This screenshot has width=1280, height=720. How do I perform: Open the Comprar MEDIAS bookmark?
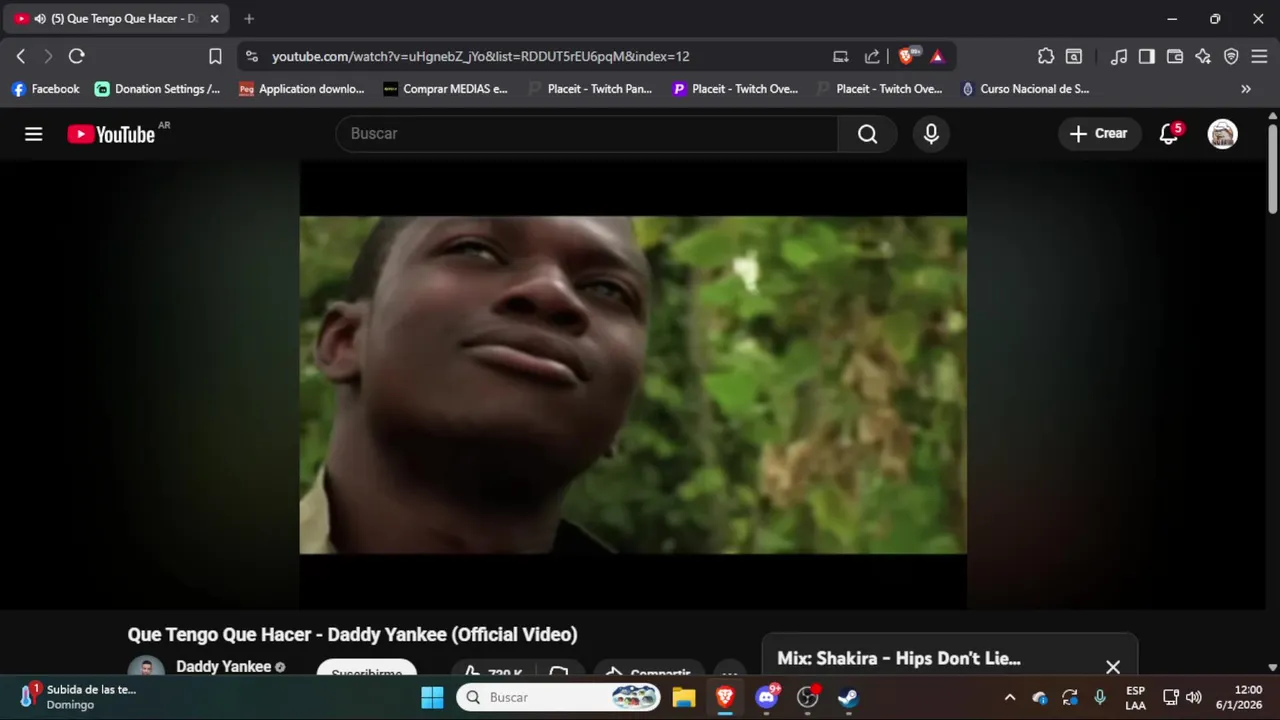click(446, 89)
